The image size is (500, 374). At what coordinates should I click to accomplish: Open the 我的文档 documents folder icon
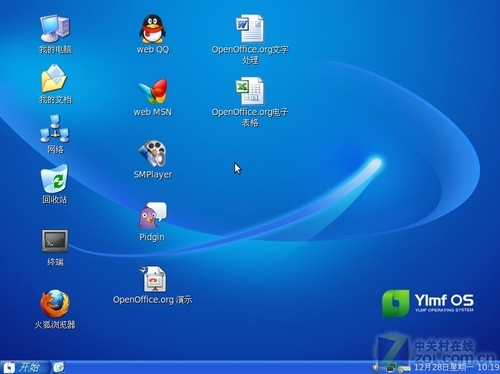54,79
